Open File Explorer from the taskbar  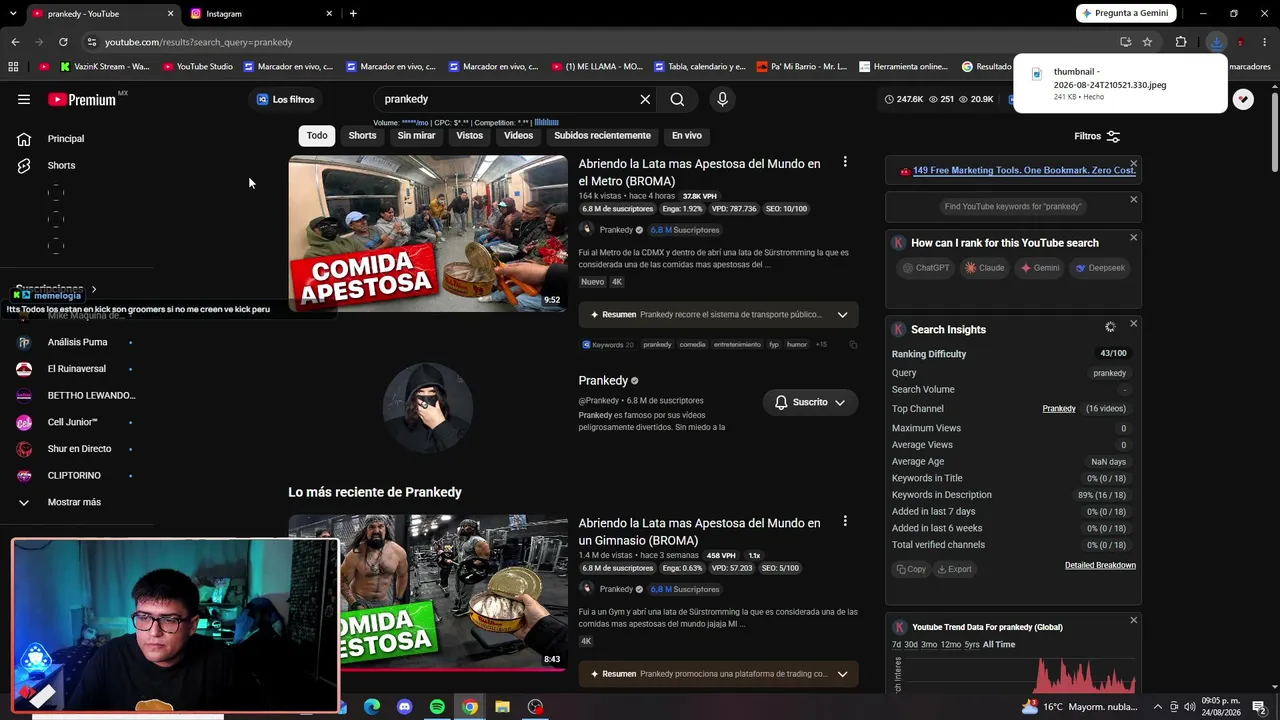coord(502,707)
